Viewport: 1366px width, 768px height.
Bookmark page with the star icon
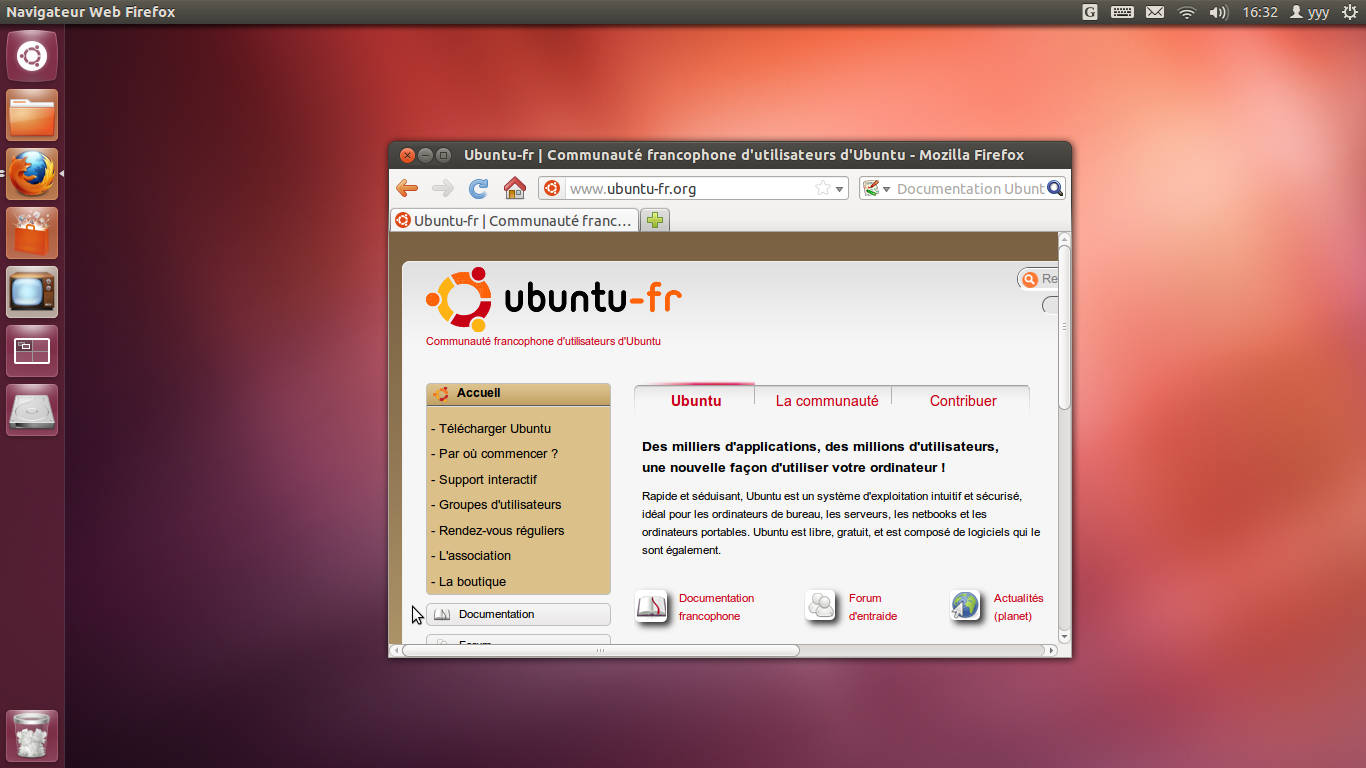coord(823,188)
